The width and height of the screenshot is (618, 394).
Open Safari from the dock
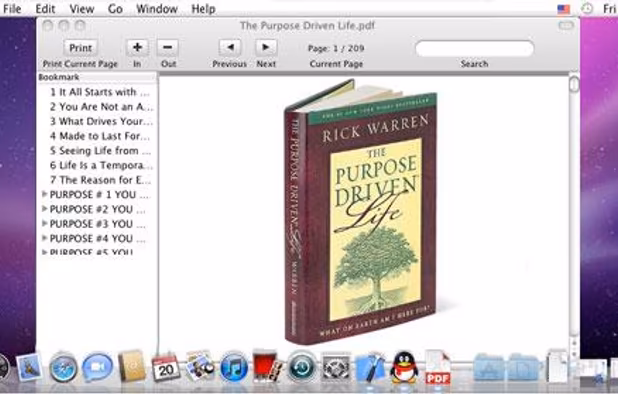point(63,368)
